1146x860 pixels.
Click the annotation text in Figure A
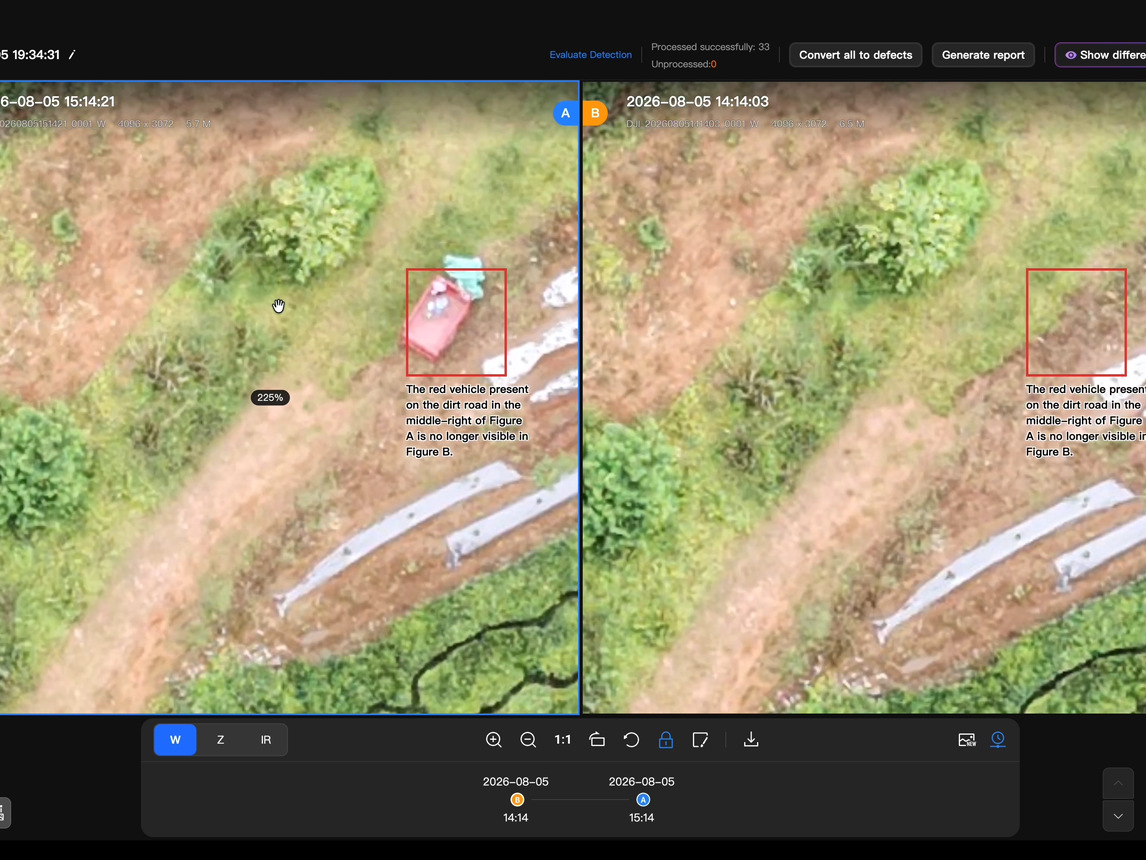[467, 420]
